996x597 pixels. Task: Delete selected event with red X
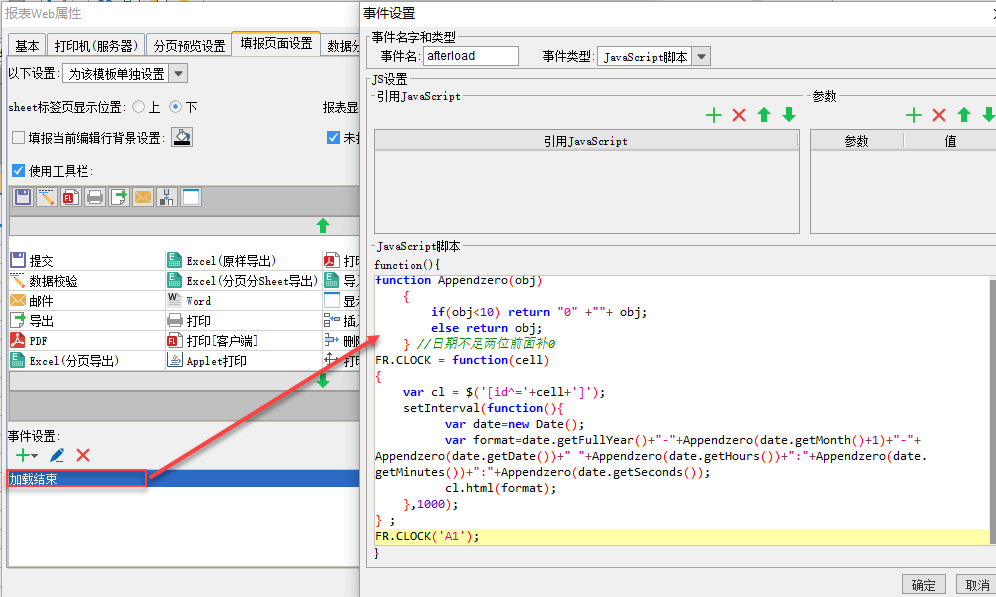[83, 455]
